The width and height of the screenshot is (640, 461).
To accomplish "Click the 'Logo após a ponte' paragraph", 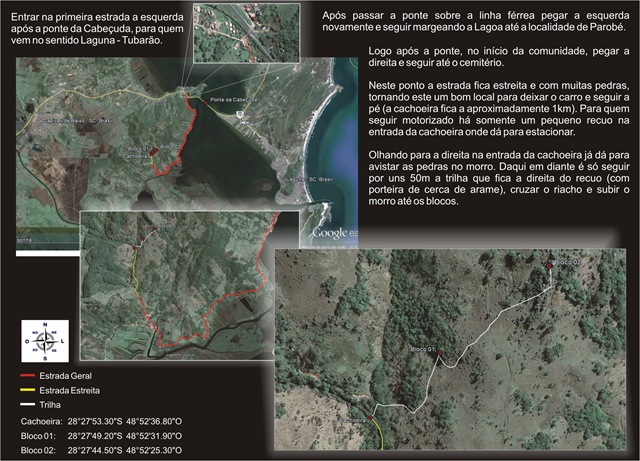I will [499, 57].
